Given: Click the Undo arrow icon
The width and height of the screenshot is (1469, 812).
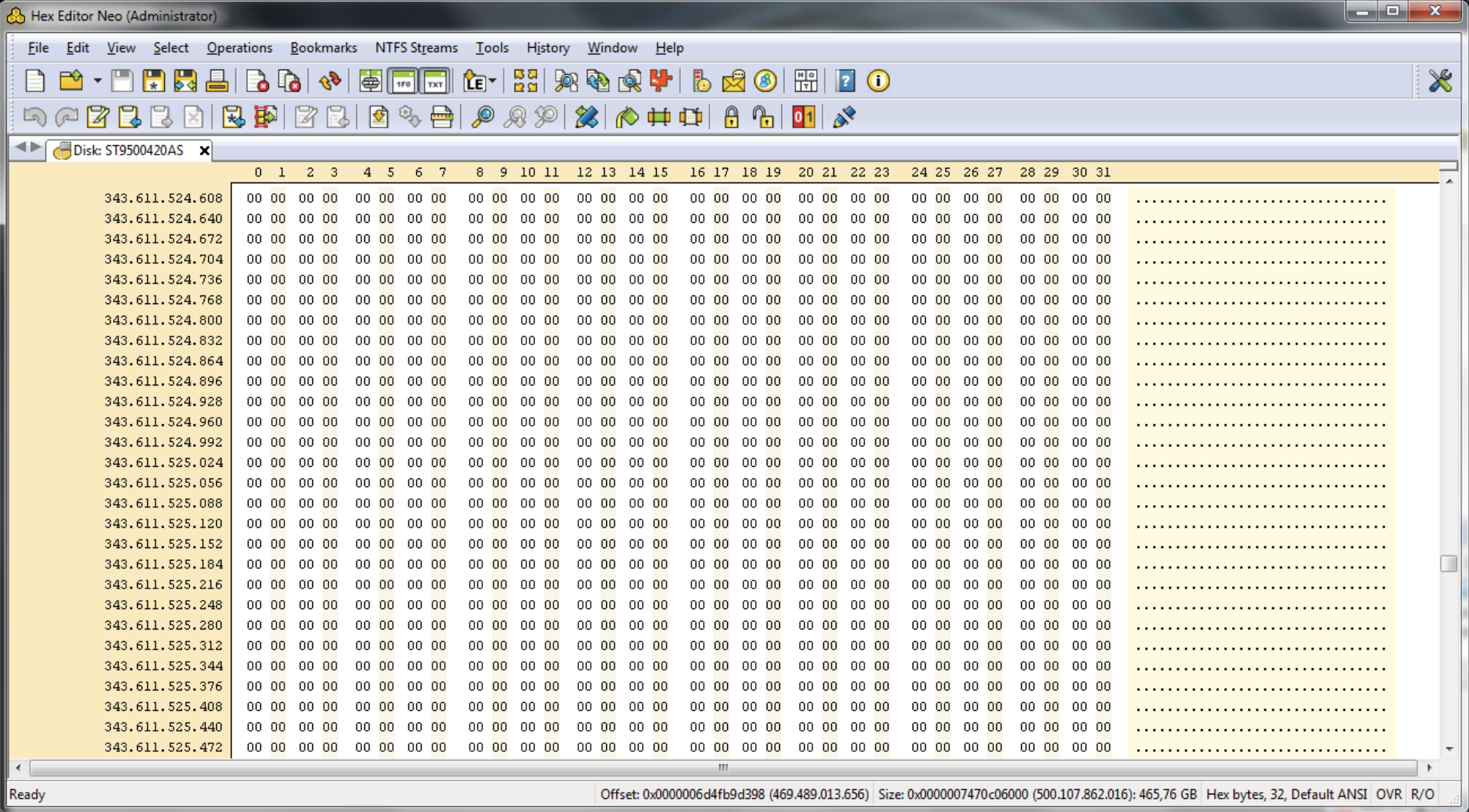Looking at the screenshot, I should 34,117.
